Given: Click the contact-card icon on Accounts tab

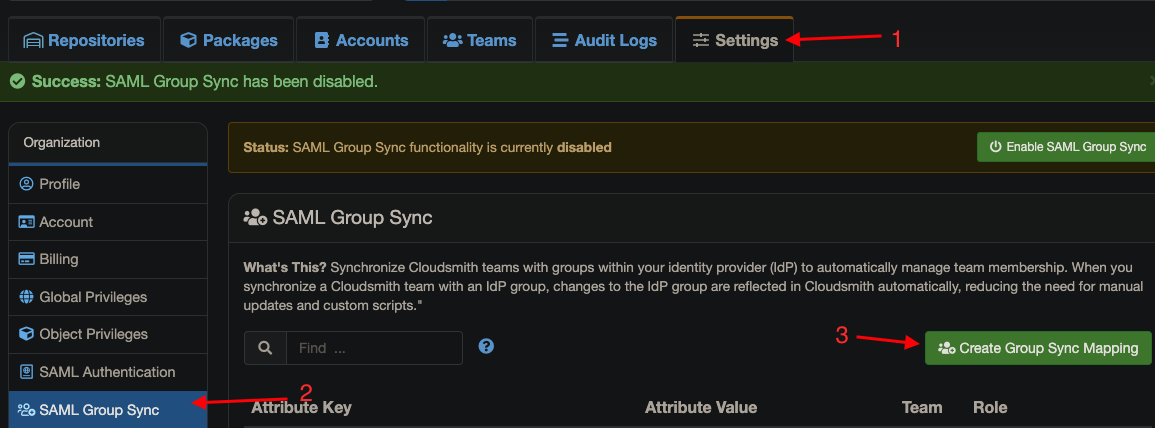Looking at the screenshot, I should coord(321,41).
